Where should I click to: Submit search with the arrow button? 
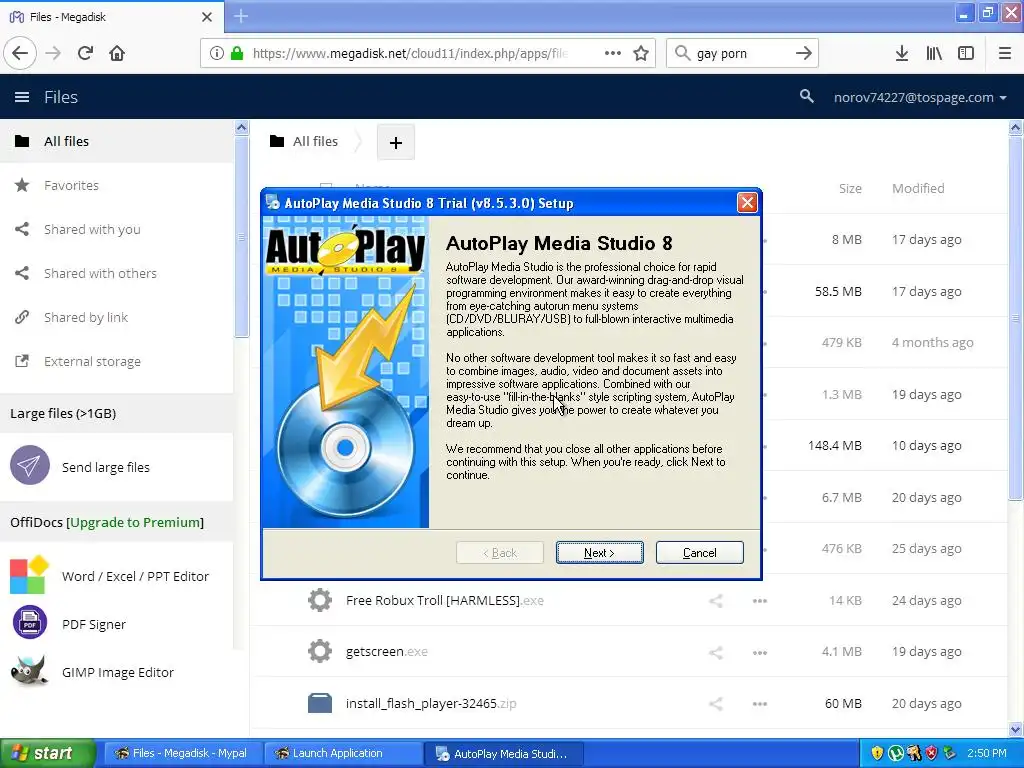pyautogui.click(x=804, y=54)
